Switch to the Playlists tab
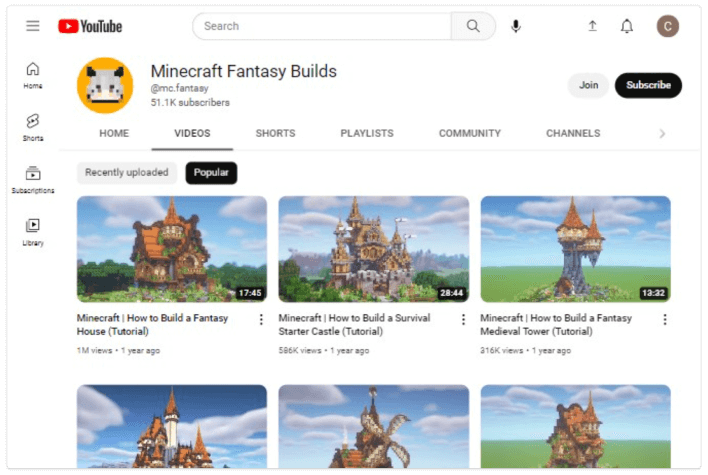 tap(366, 133)
